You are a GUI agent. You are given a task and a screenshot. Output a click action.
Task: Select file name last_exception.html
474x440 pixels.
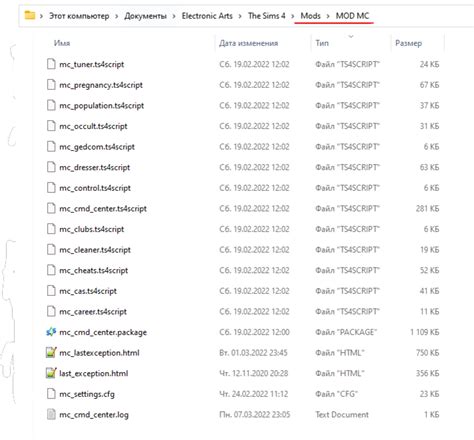[x=94, y=374]
